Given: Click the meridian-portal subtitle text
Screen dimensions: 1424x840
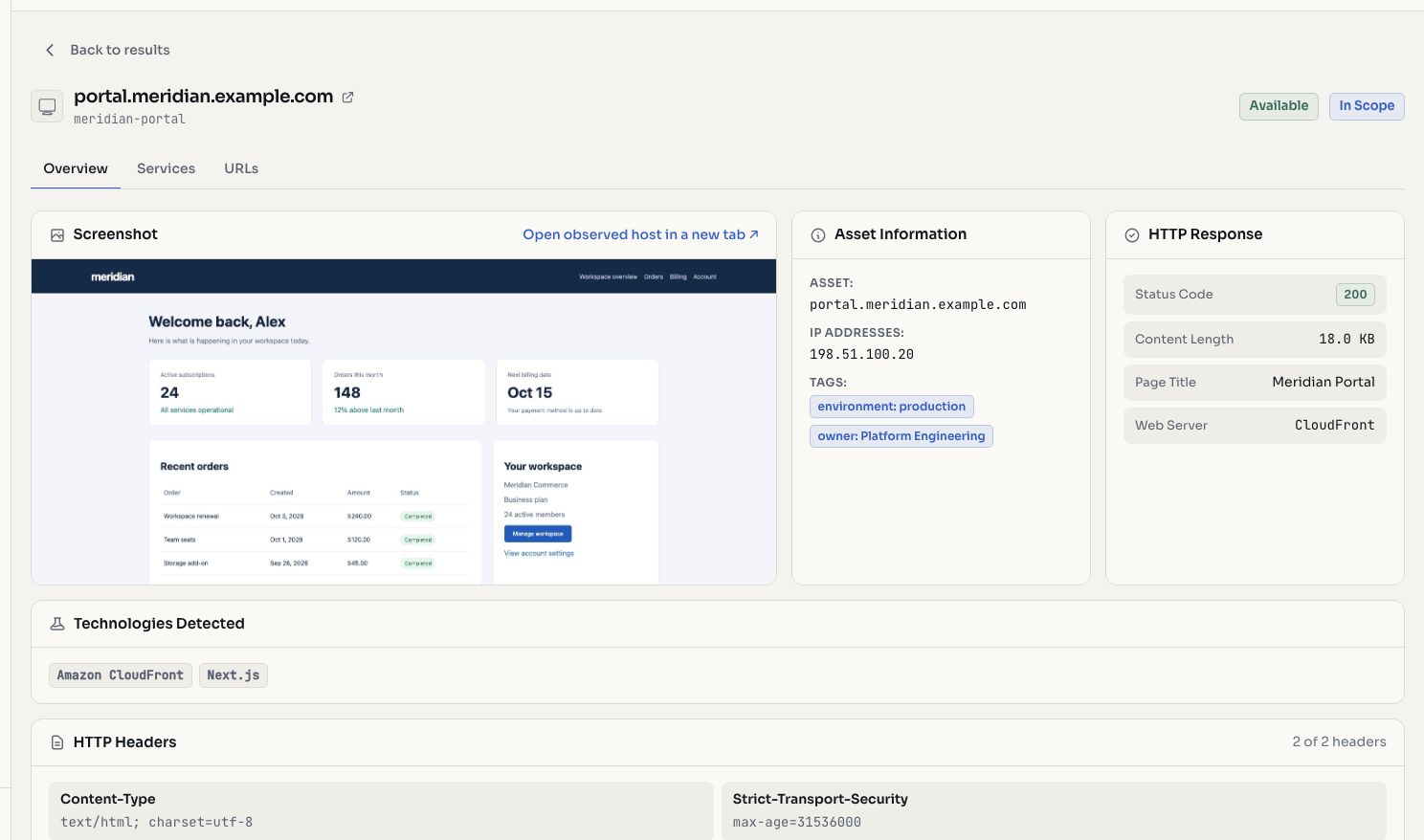Looking at the screenshot, I should point(129,120).
